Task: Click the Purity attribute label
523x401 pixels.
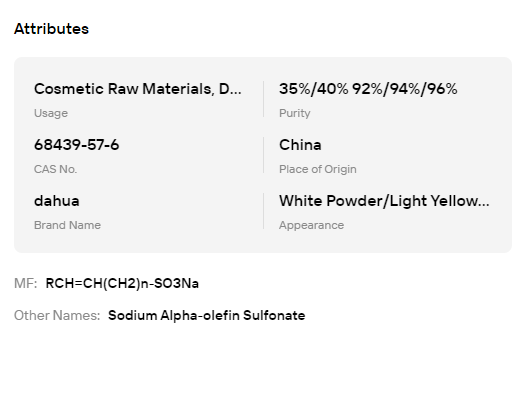Action: (295, 113)
